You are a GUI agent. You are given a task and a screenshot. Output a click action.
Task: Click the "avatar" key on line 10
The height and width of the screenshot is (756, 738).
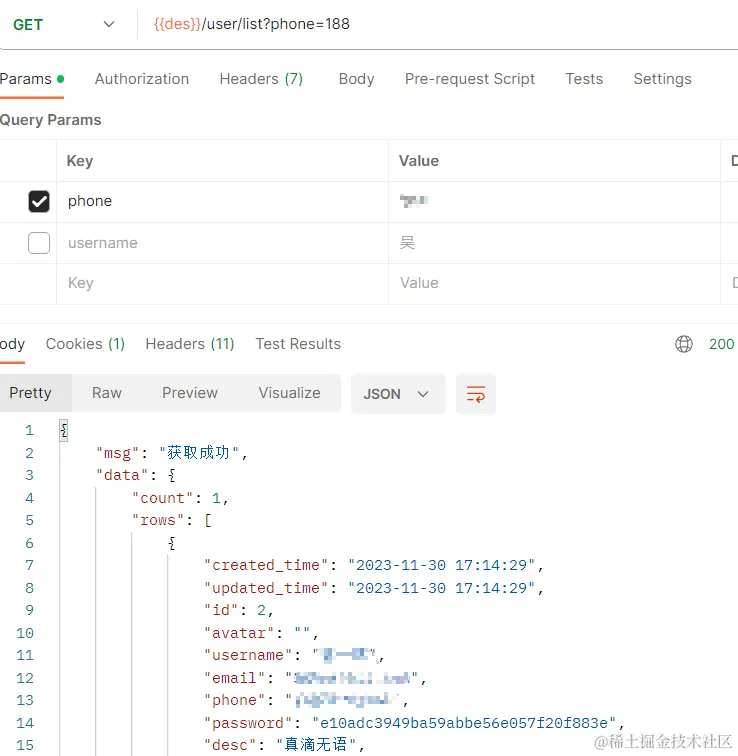coord(239,633)
